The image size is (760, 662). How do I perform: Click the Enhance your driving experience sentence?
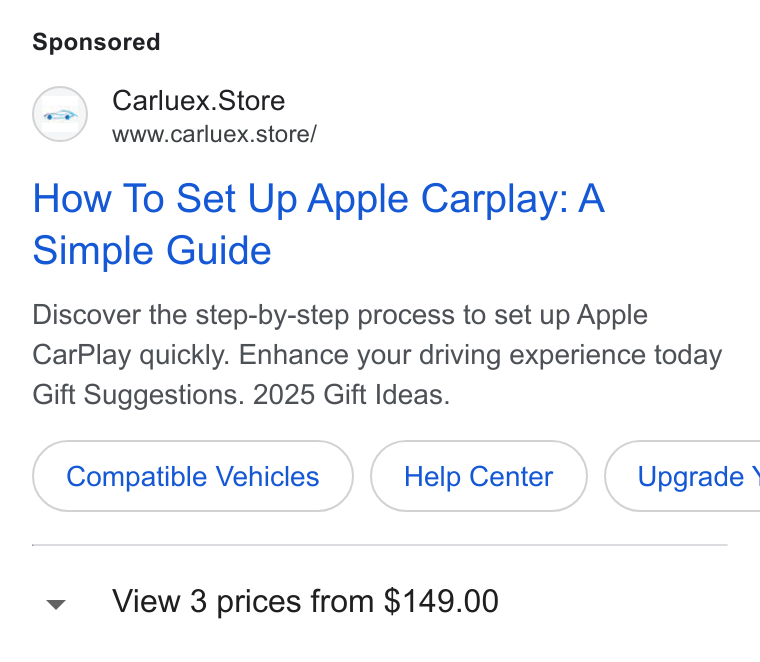480,355
